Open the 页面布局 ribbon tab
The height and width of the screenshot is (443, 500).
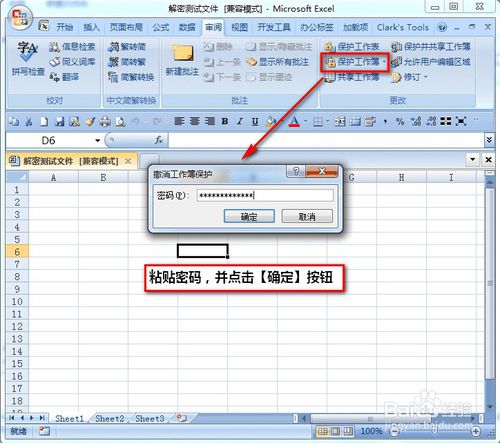126,27
